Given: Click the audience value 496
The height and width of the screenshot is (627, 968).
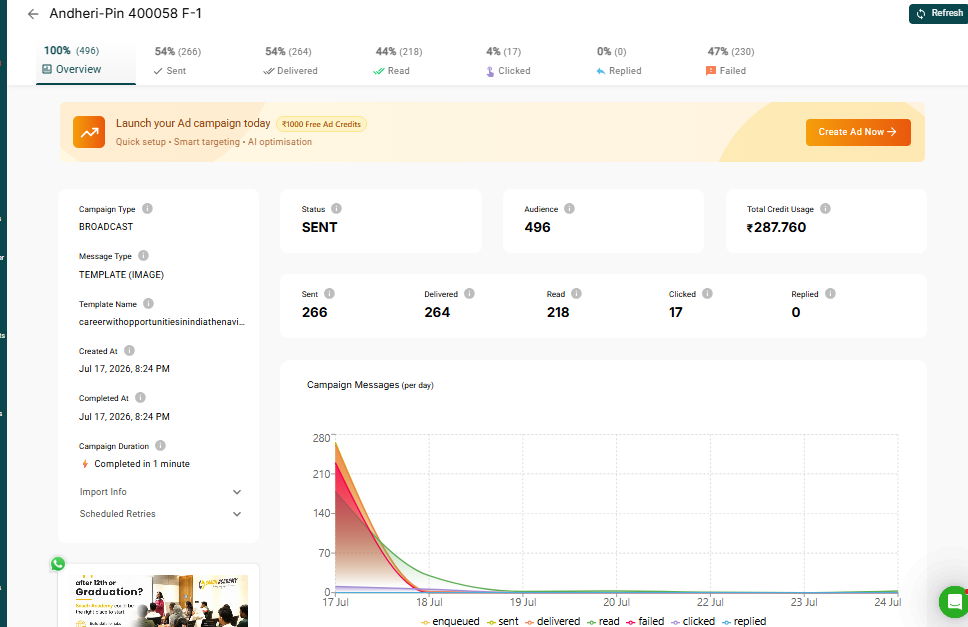Looking at the screenshot, I should coord(537,227).
